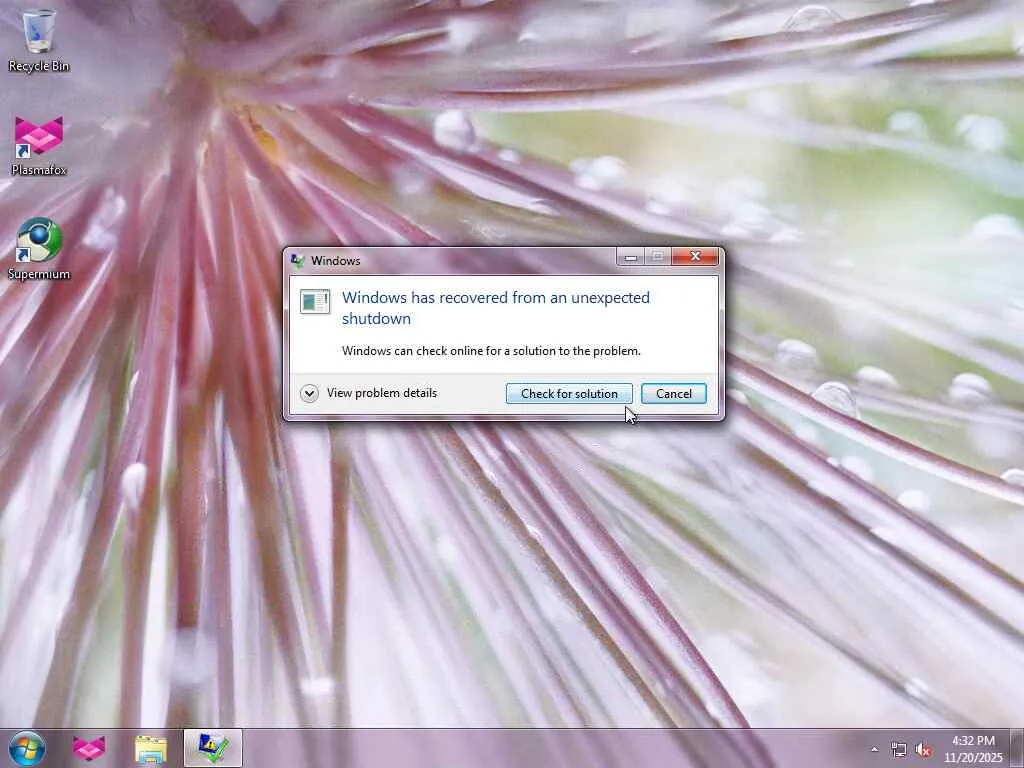Launch Plasmafox from the taskbar
This screenshot has height=768, width=1024.
click(89, 748)
